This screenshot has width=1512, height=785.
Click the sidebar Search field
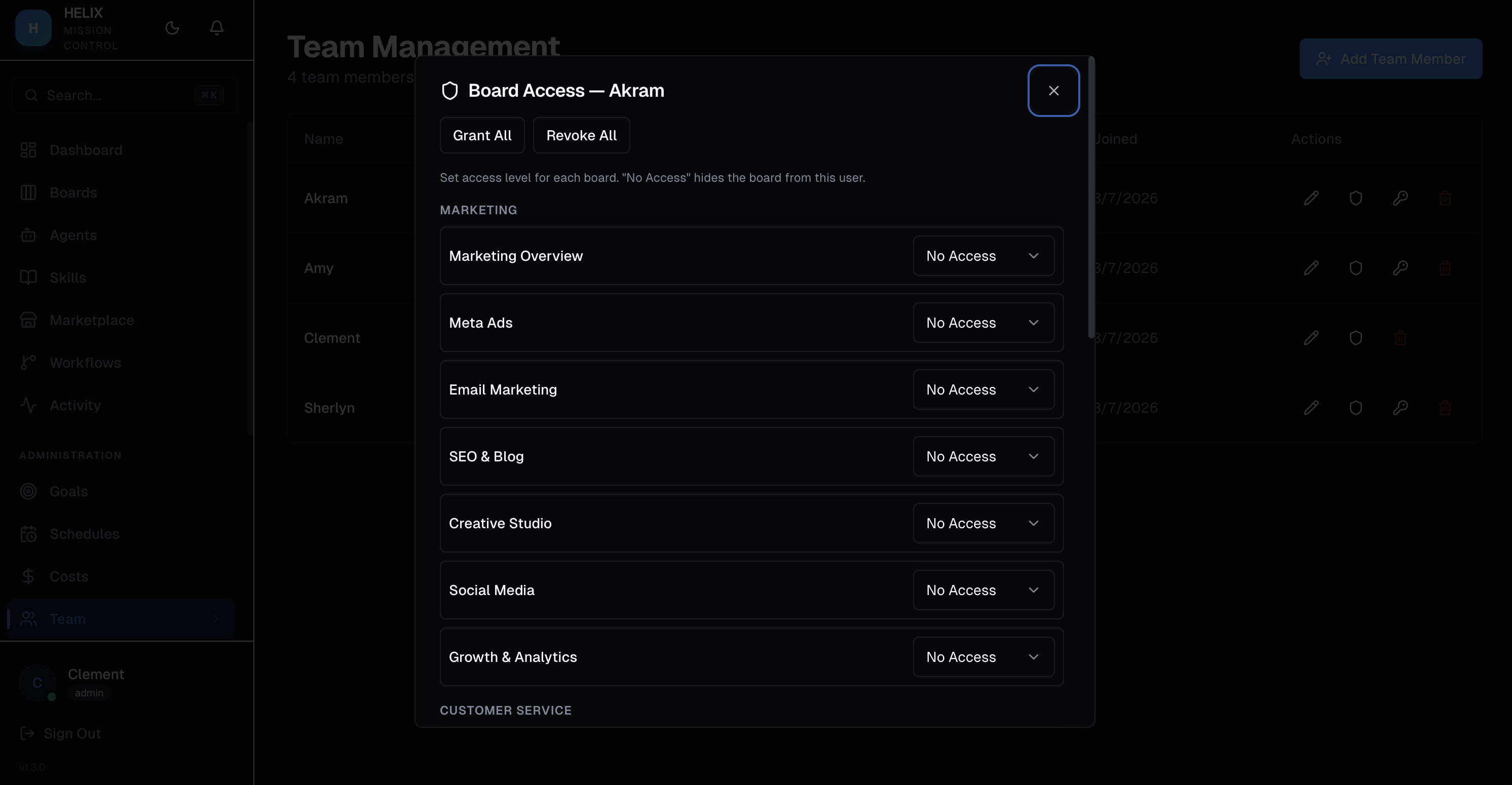pyautogui.click(x=124, y=95)
